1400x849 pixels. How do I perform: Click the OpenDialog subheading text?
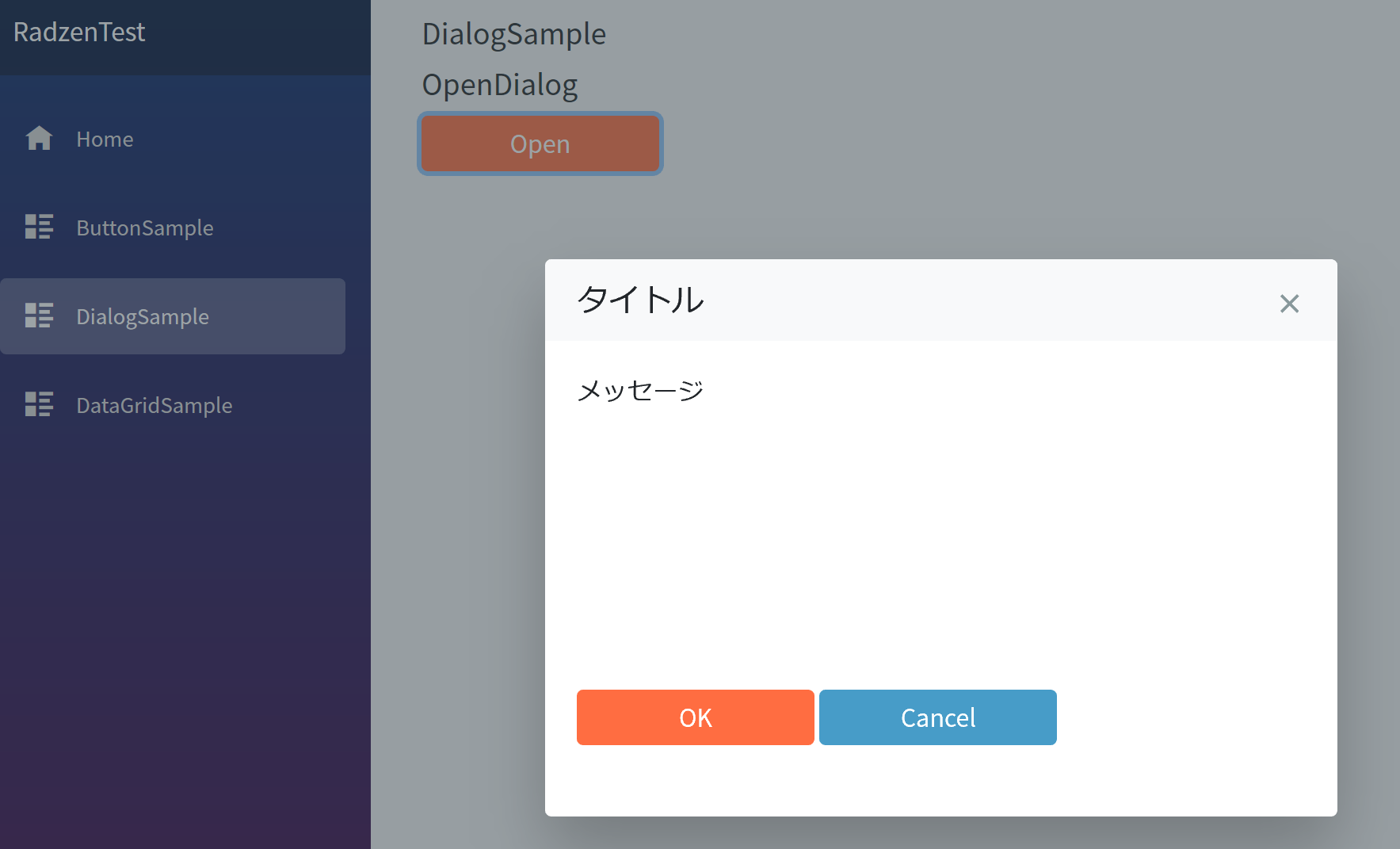click(499, 86)
